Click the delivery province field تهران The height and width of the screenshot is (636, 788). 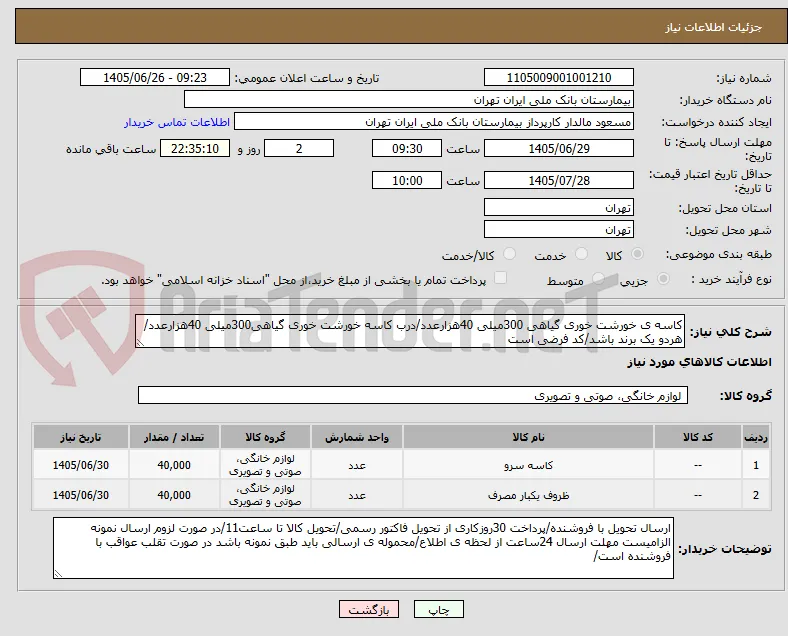point(559,207)
